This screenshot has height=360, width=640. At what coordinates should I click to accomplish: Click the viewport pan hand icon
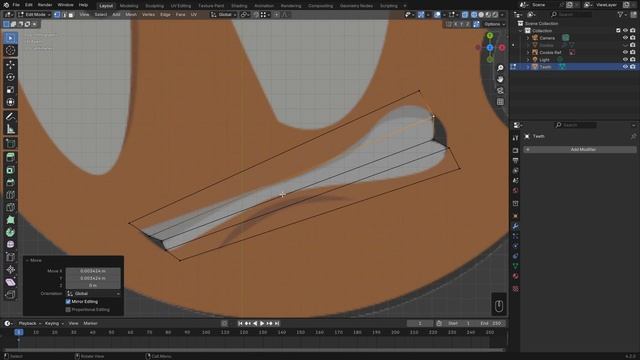coord(500,79)
